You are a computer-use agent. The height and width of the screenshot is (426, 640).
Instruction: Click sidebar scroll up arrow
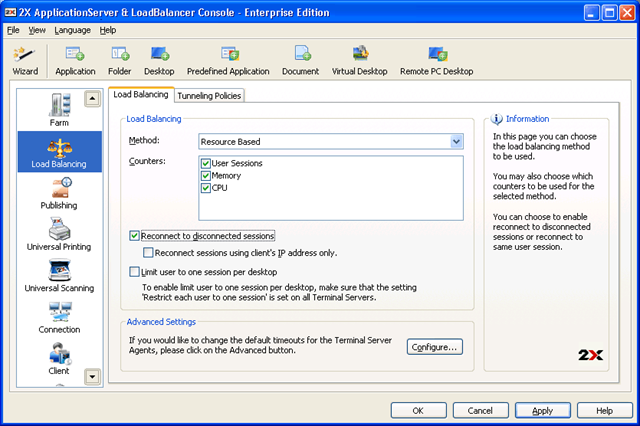(93, 98)
